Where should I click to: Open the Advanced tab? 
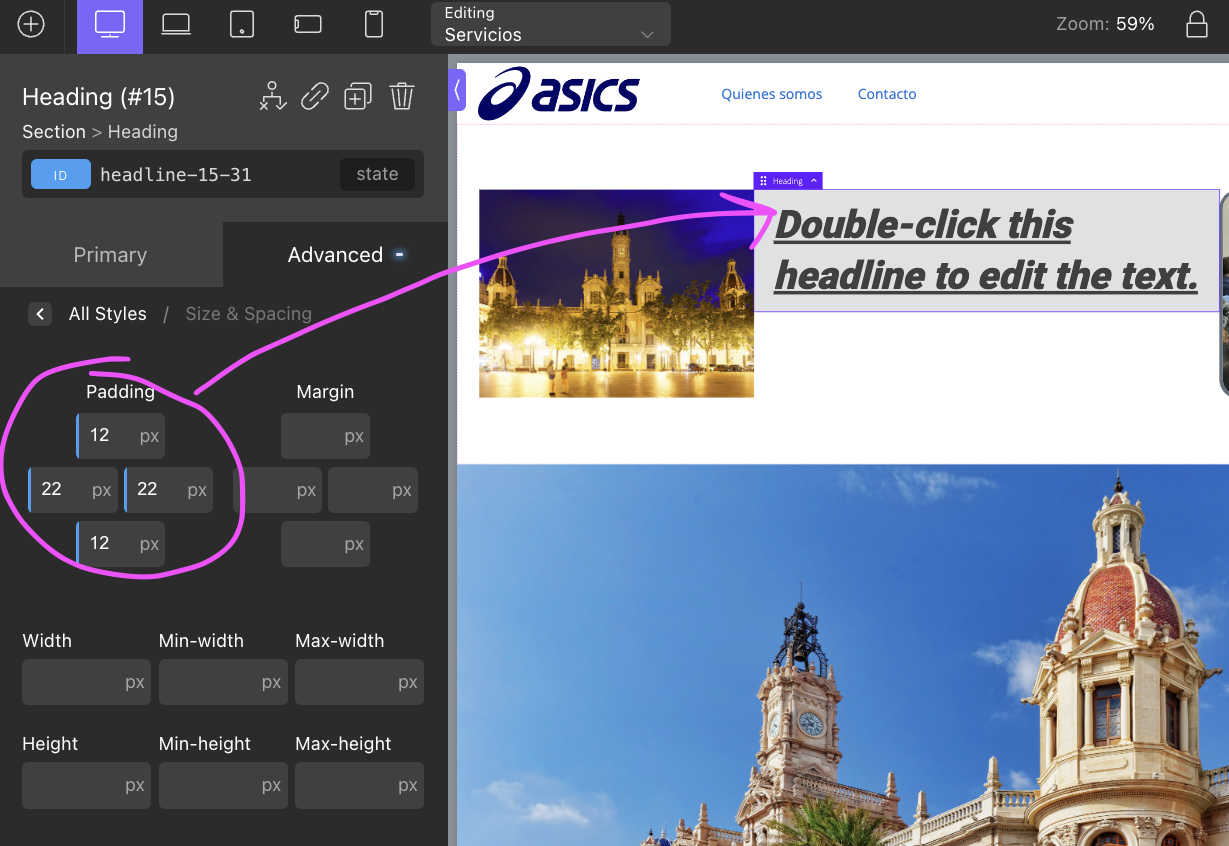[x=335, y=255]
